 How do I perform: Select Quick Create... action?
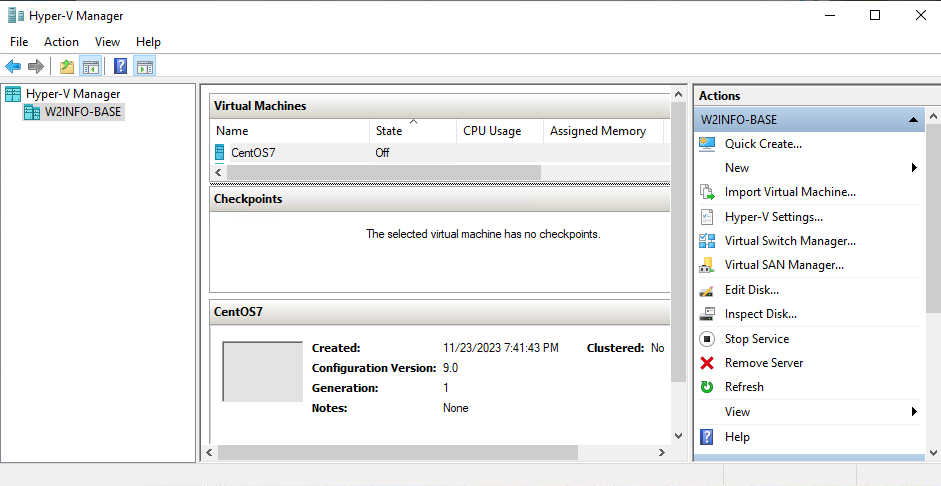click(x=763, y=144)
